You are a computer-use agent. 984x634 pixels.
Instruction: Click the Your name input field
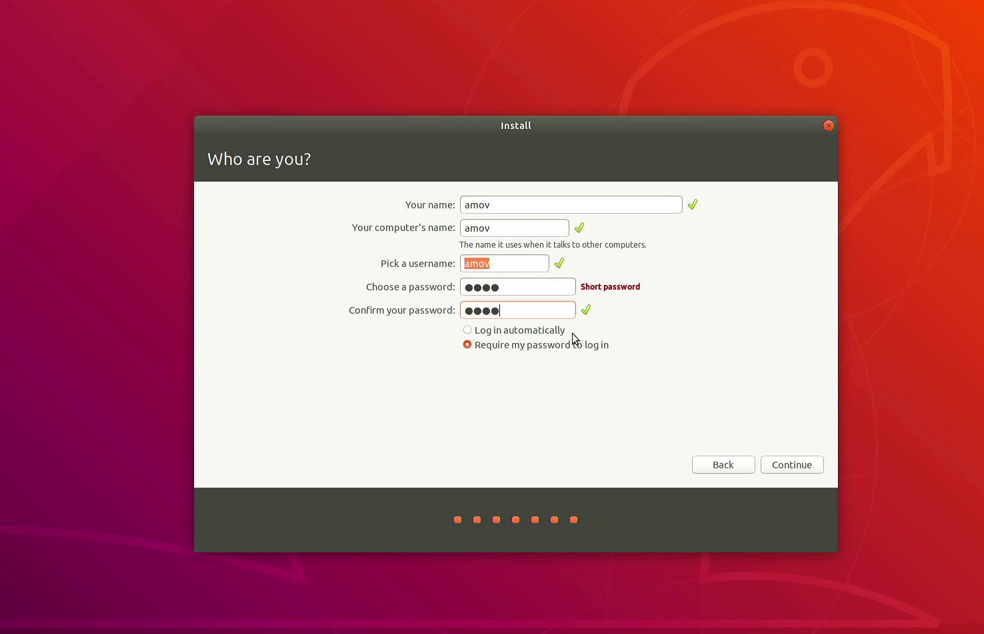(x=570, y=205)
